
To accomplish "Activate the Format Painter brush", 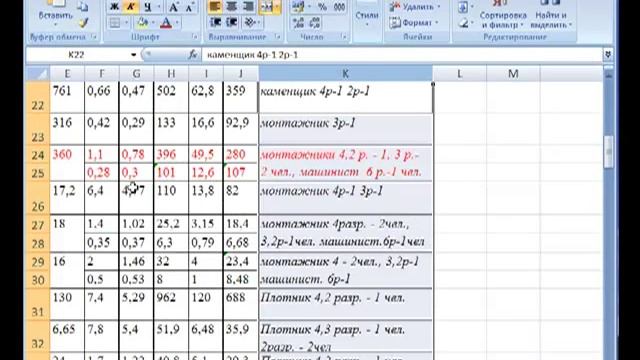I will coord(83,23).
